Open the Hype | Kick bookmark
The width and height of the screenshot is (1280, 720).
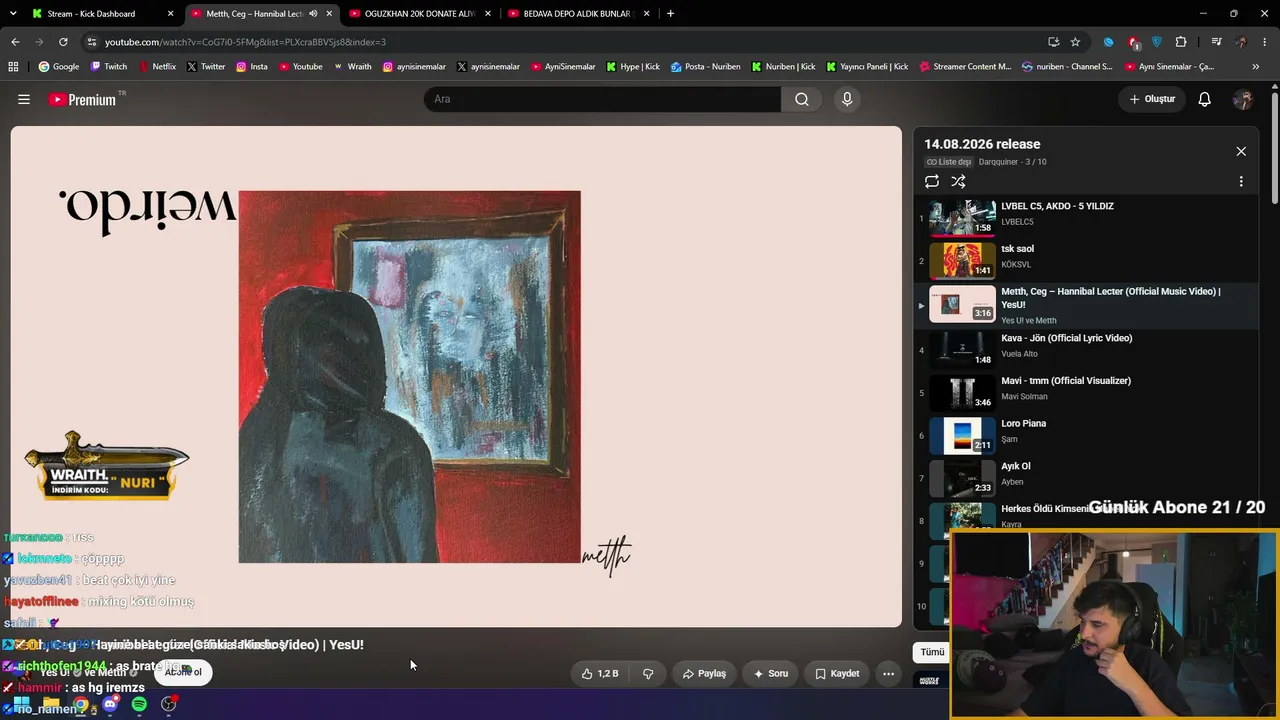point(632,67)
